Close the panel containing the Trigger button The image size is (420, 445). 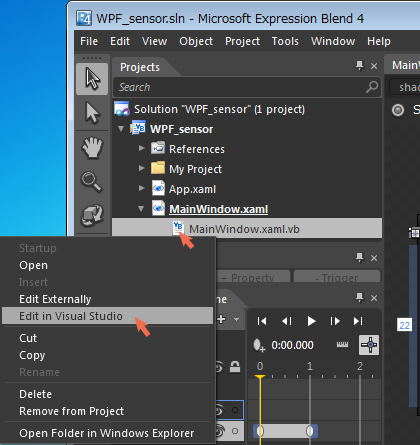click(x=374, y=258)
